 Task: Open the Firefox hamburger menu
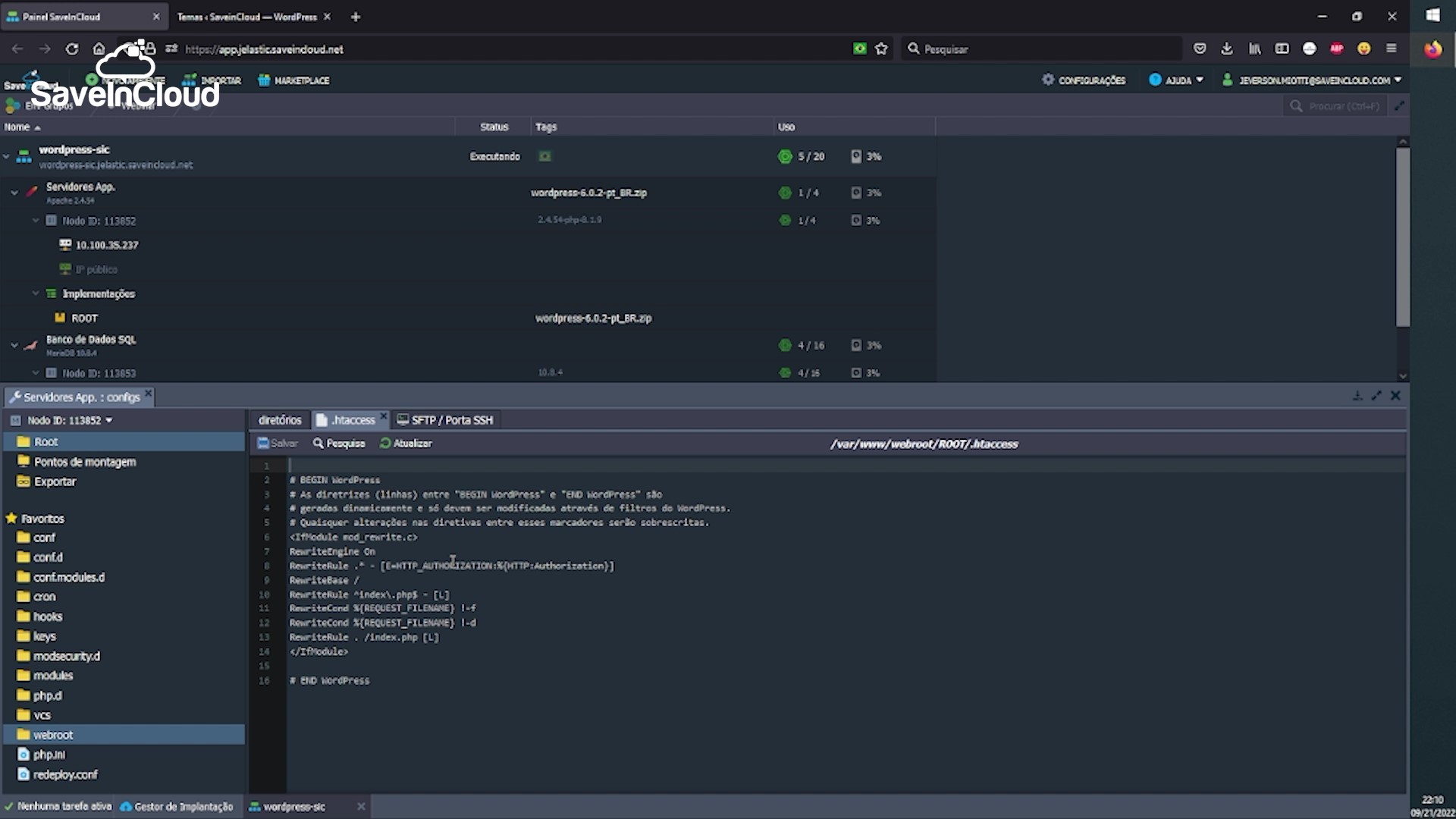pos(1392,49)
